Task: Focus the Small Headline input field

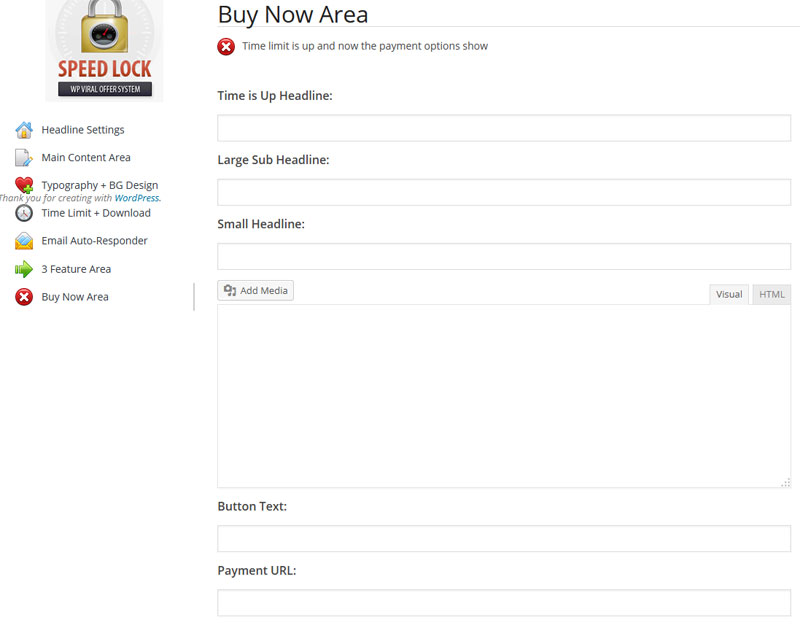Action: point(504,257)
